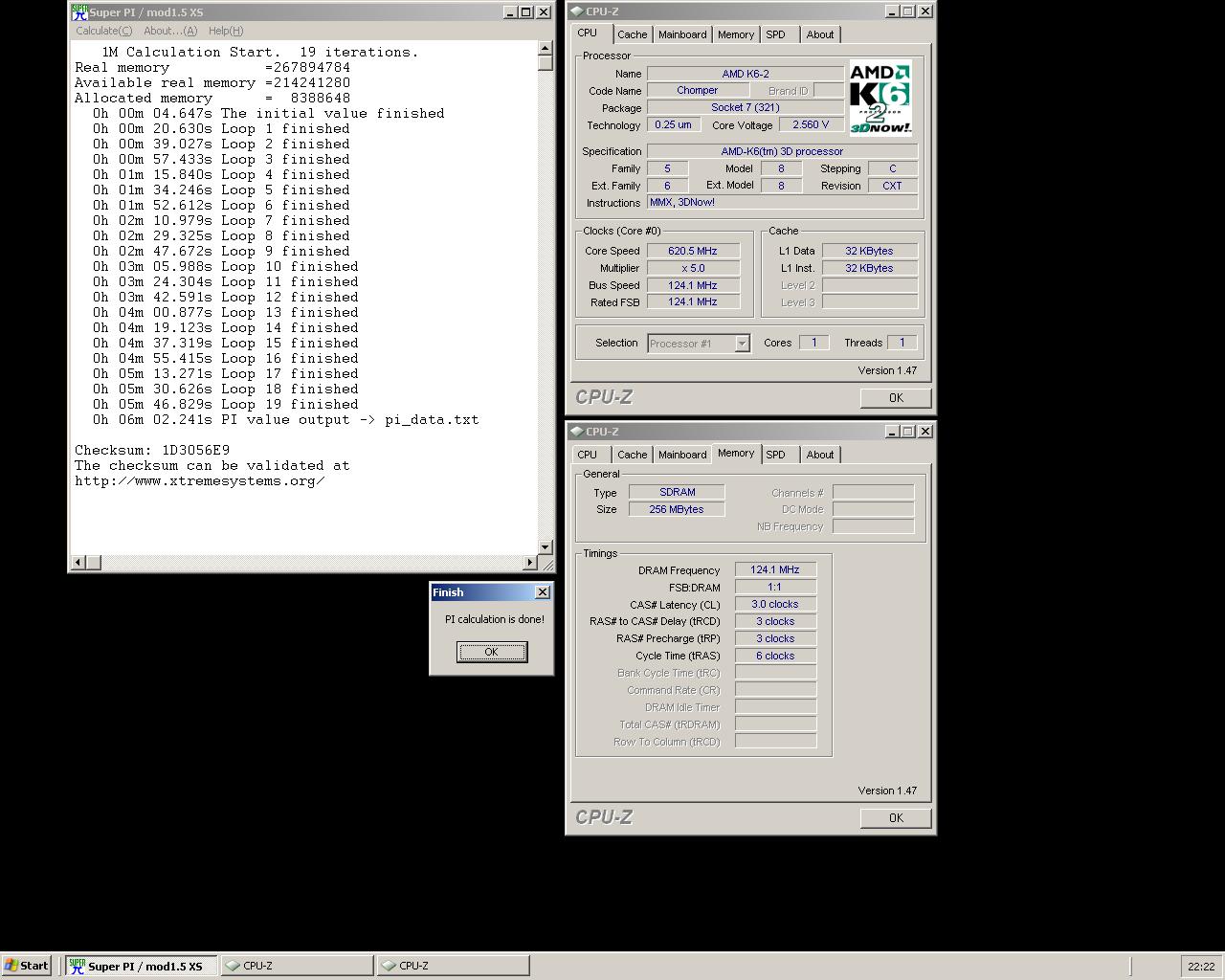
Task: Click the top CPU-Z window title icon
Action: point(576,11)
